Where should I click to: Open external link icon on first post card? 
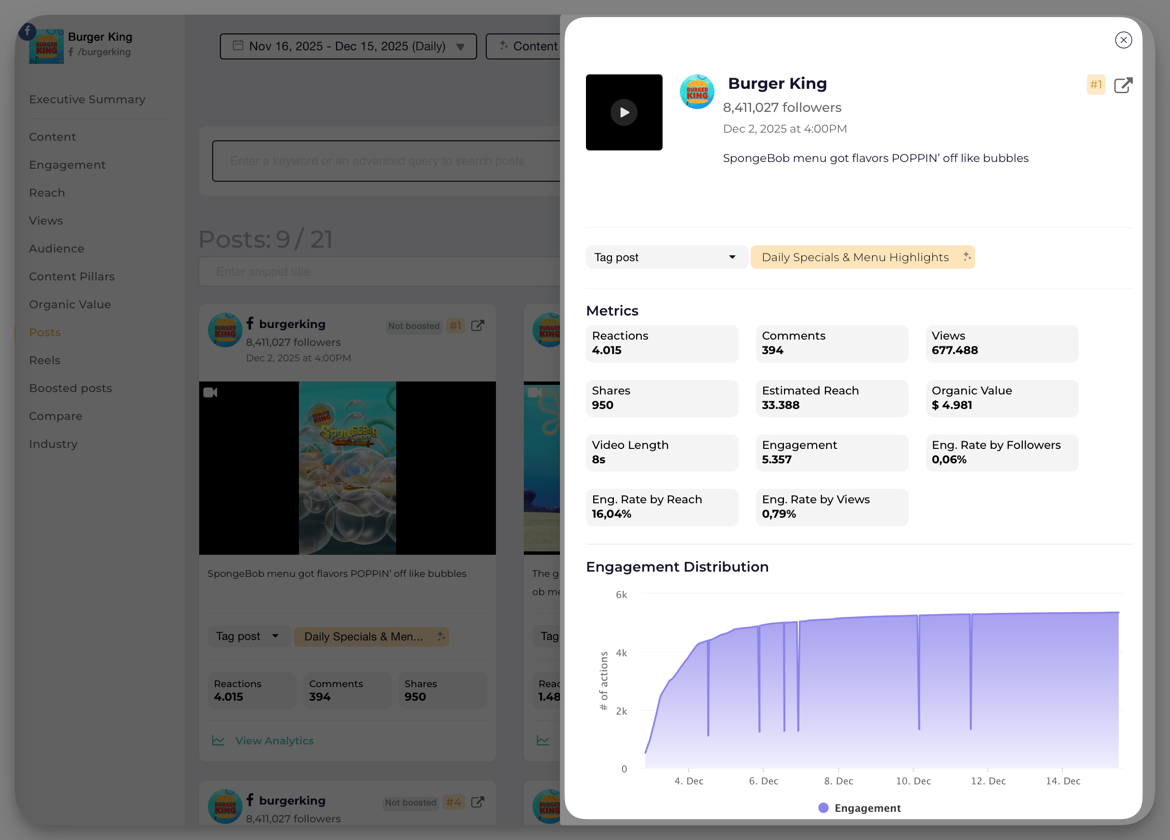[x=478, y=326]
